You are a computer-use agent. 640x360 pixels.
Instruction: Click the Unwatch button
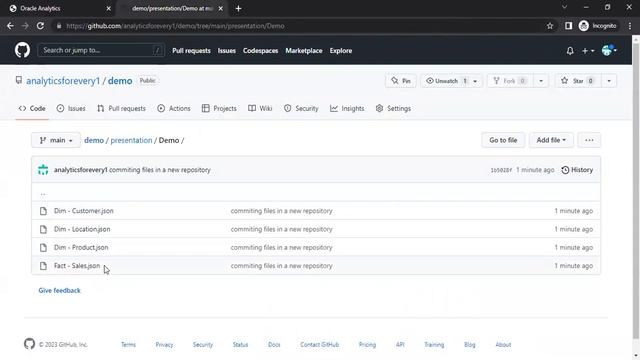pos(444,81)
